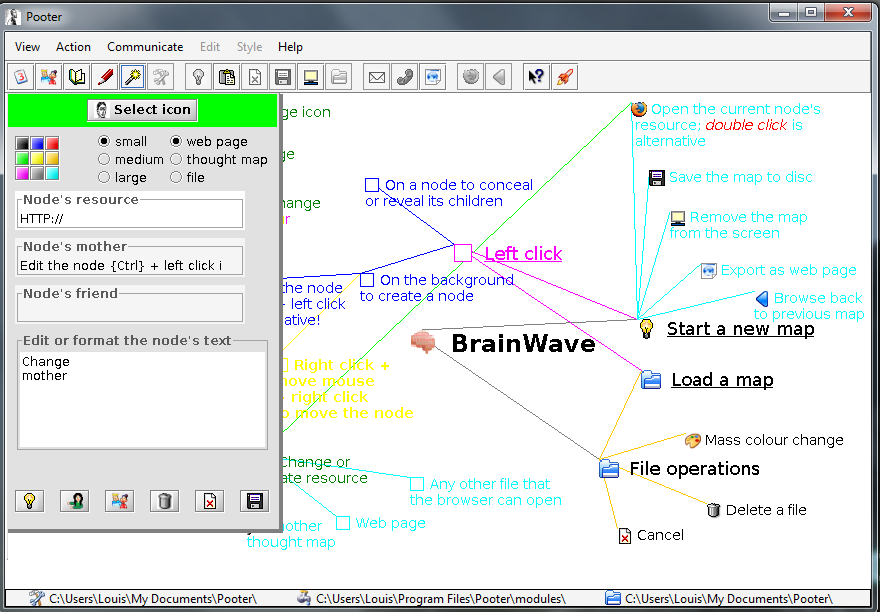Open the Style menu

tap(249, 47)
